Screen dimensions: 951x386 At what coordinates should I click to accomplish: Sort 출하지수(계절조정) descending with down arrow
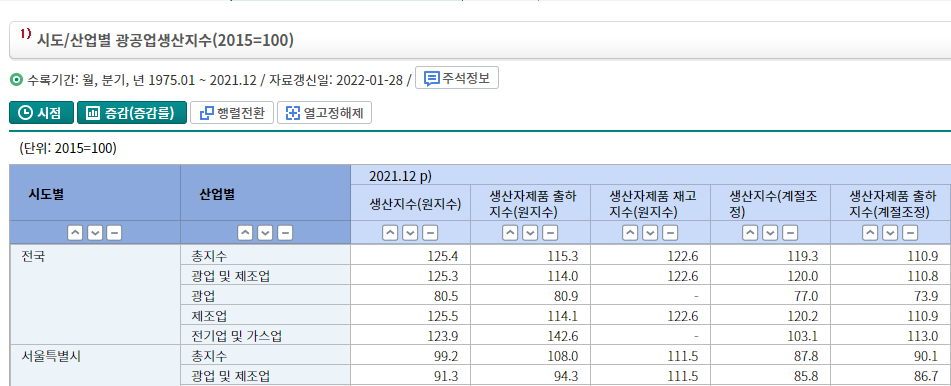pos(891,233)
